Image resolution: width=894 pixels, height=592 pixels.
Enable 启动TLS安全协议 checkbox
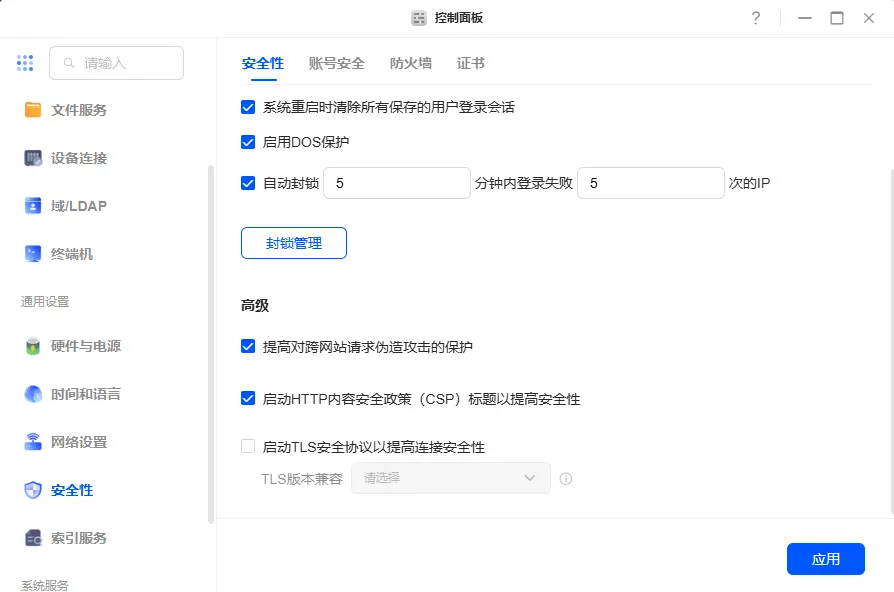[x=248, y=446]
